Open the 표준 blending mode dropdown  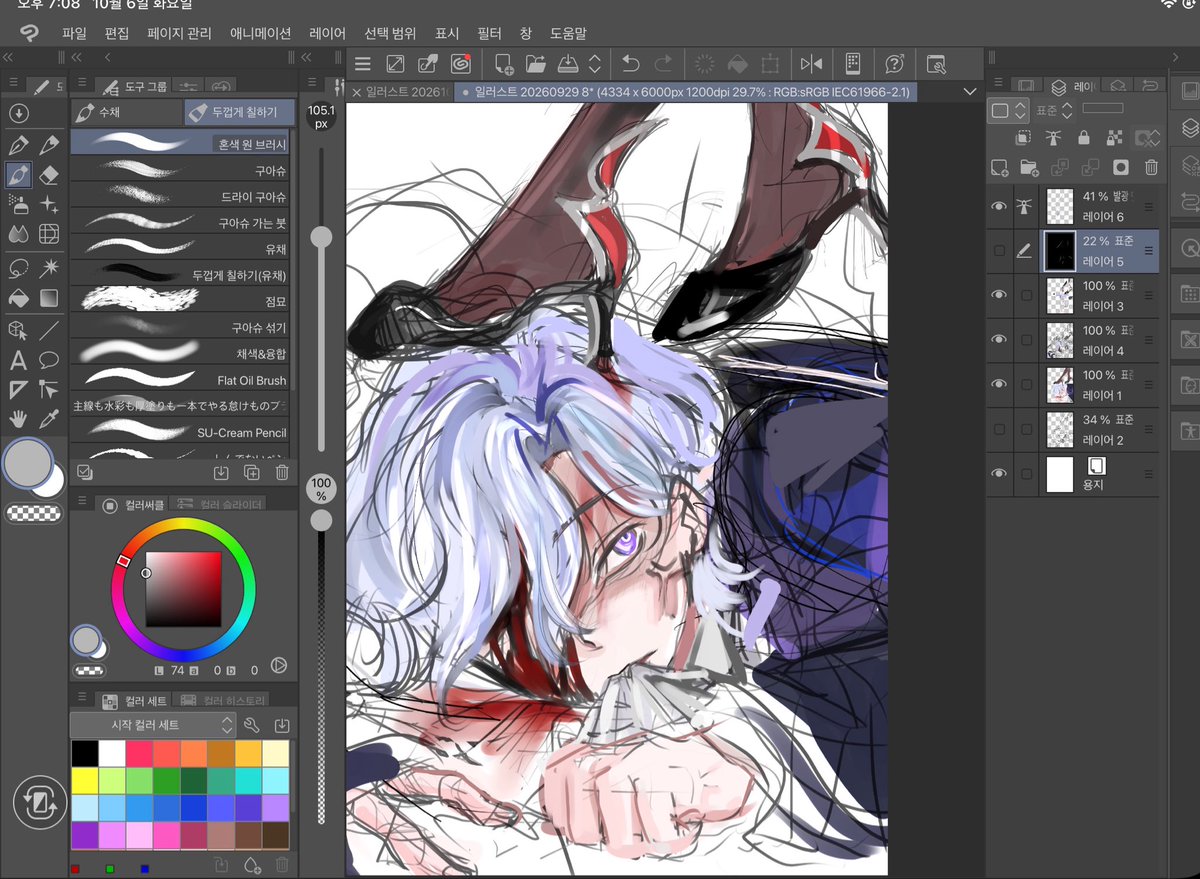1053,110
